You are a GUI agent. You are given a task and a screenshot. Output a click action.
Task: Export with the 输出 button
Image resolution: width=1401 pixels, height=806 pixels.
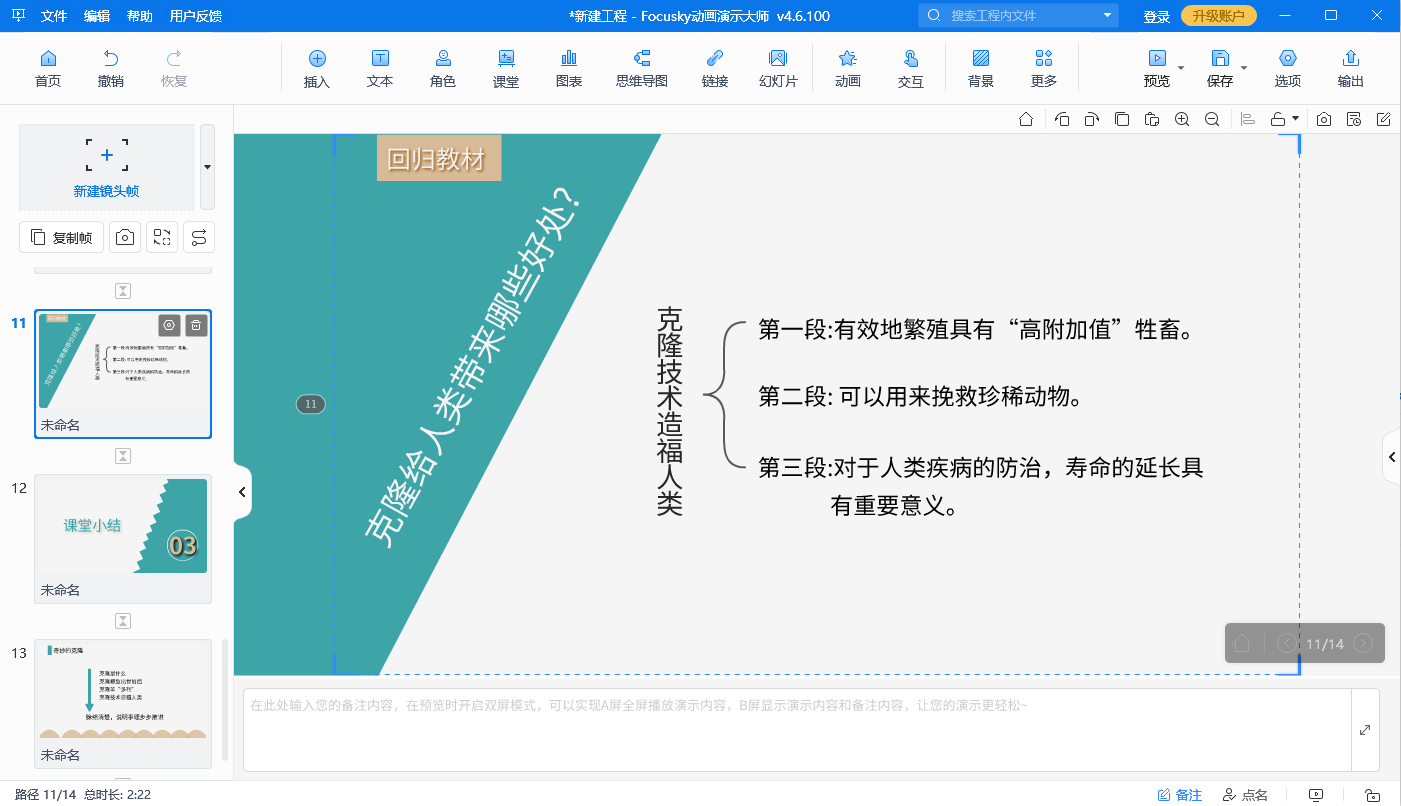point(1351,69)
